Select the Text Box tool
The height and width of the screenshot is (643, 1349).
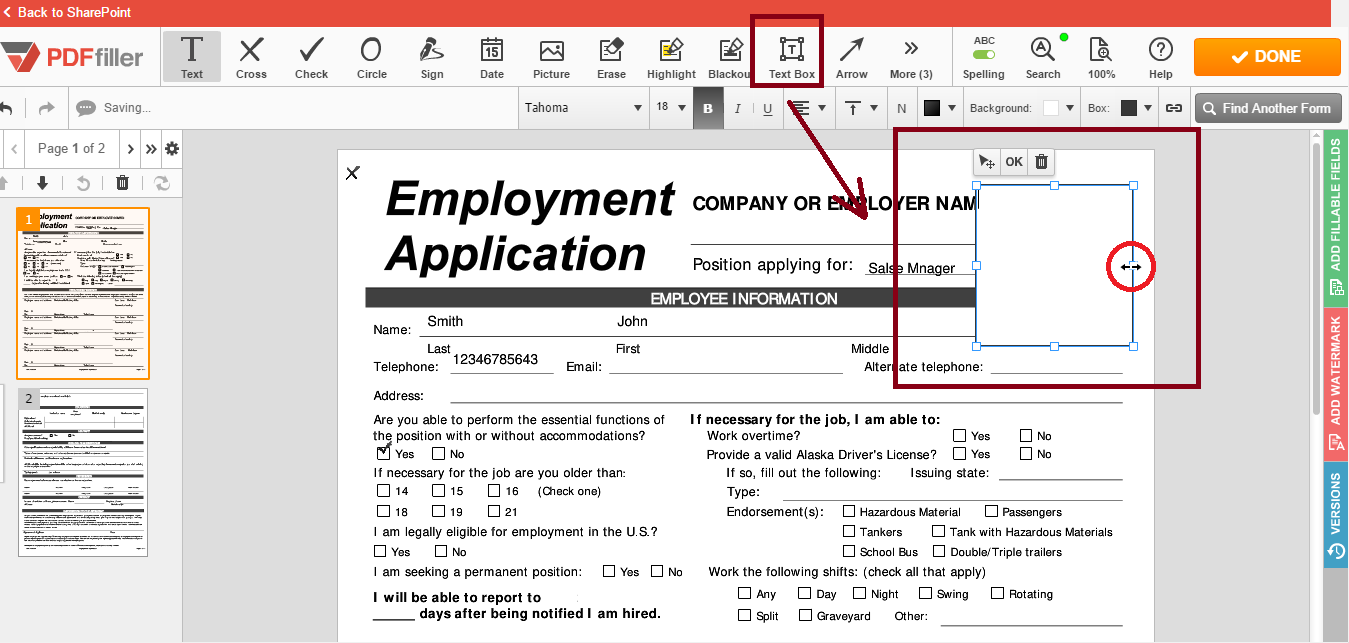point(792,57)
